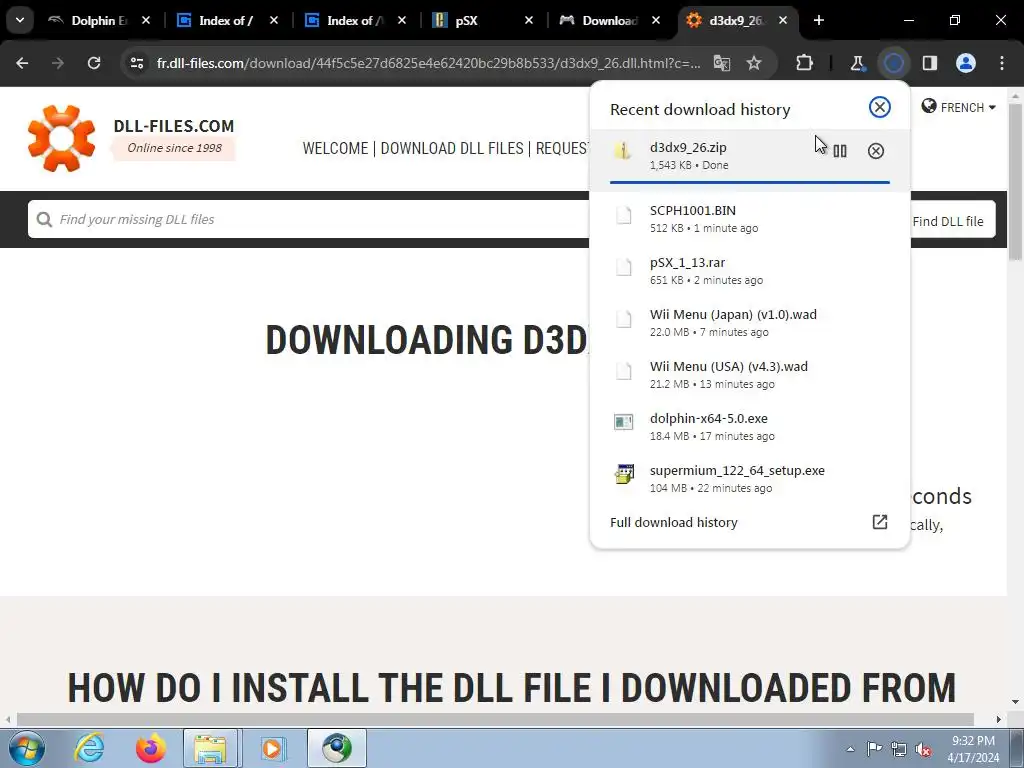
Task: Go forward in browser history
Action: point(58,63)
